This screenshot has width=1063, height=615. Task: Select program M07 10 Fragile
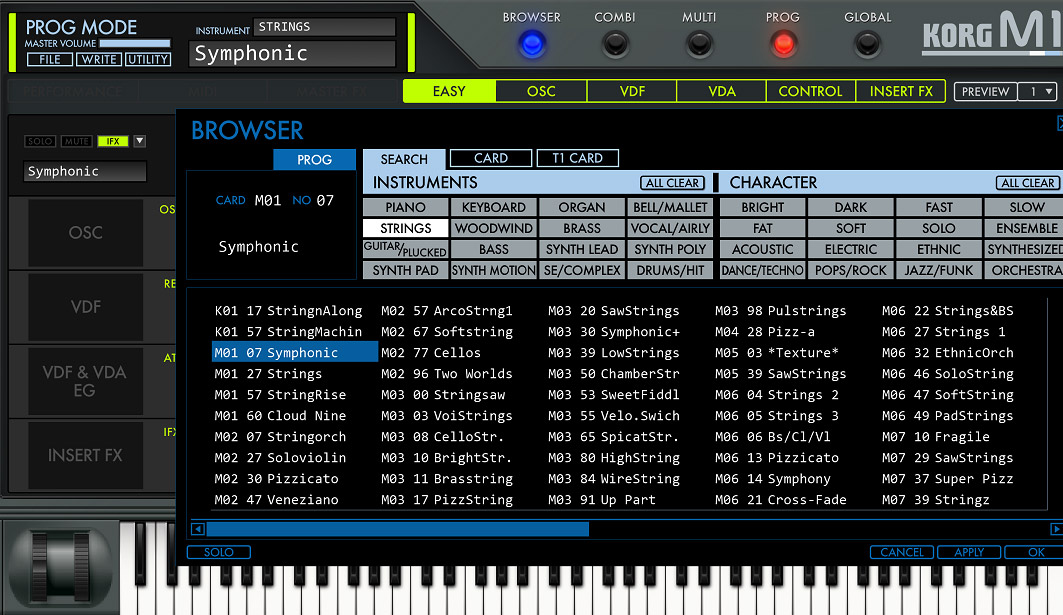pyautogui.click(x=936, y=437)
